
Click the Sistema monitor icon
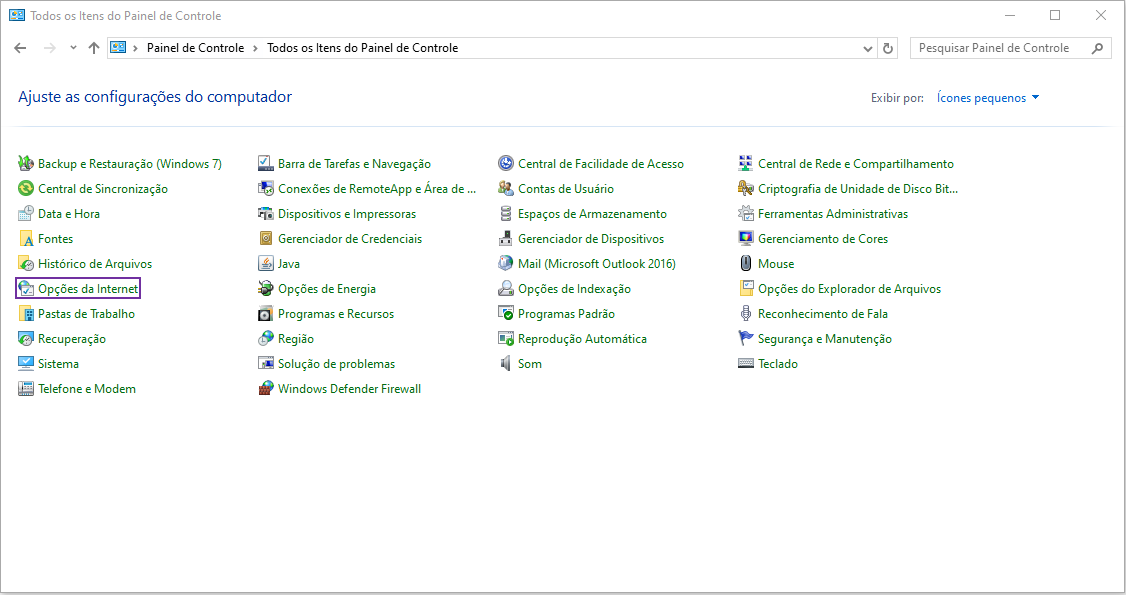[26, 364]
